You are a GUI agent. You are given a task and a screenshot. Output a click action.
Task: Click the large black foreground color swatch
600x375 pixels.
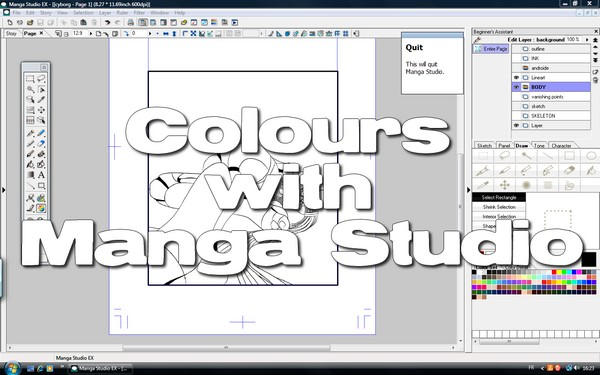[589, 259]
